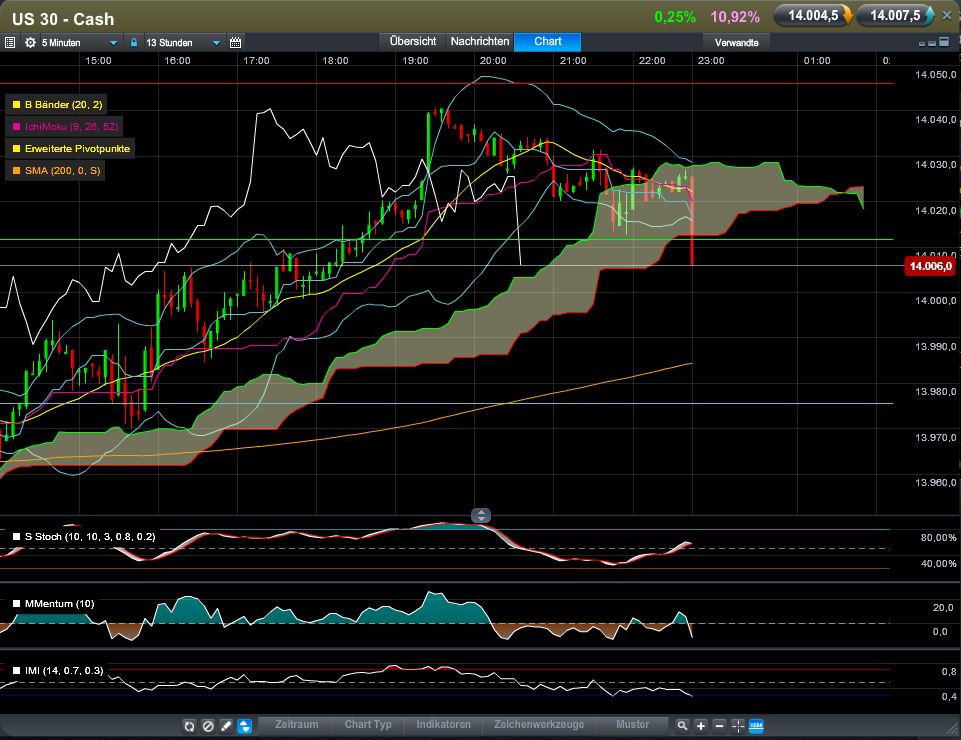
Task: Open the Indikatoren menu
Action: click(x=443, y=724)
